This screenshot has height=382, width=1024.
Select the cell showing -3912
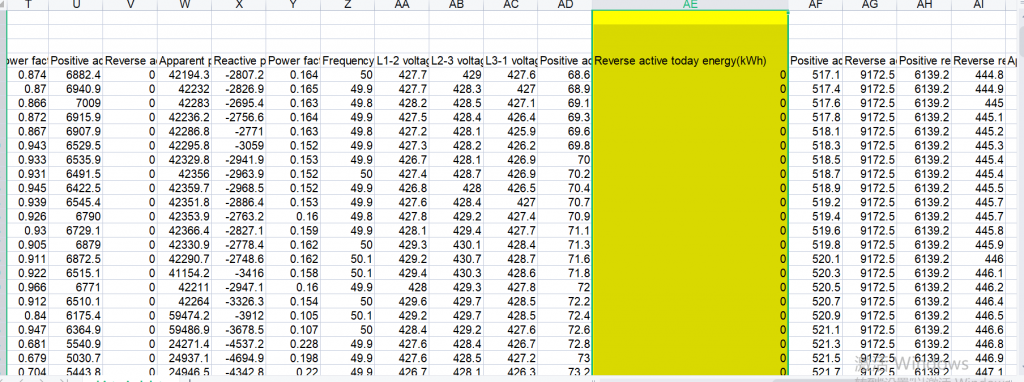point(238,315)
